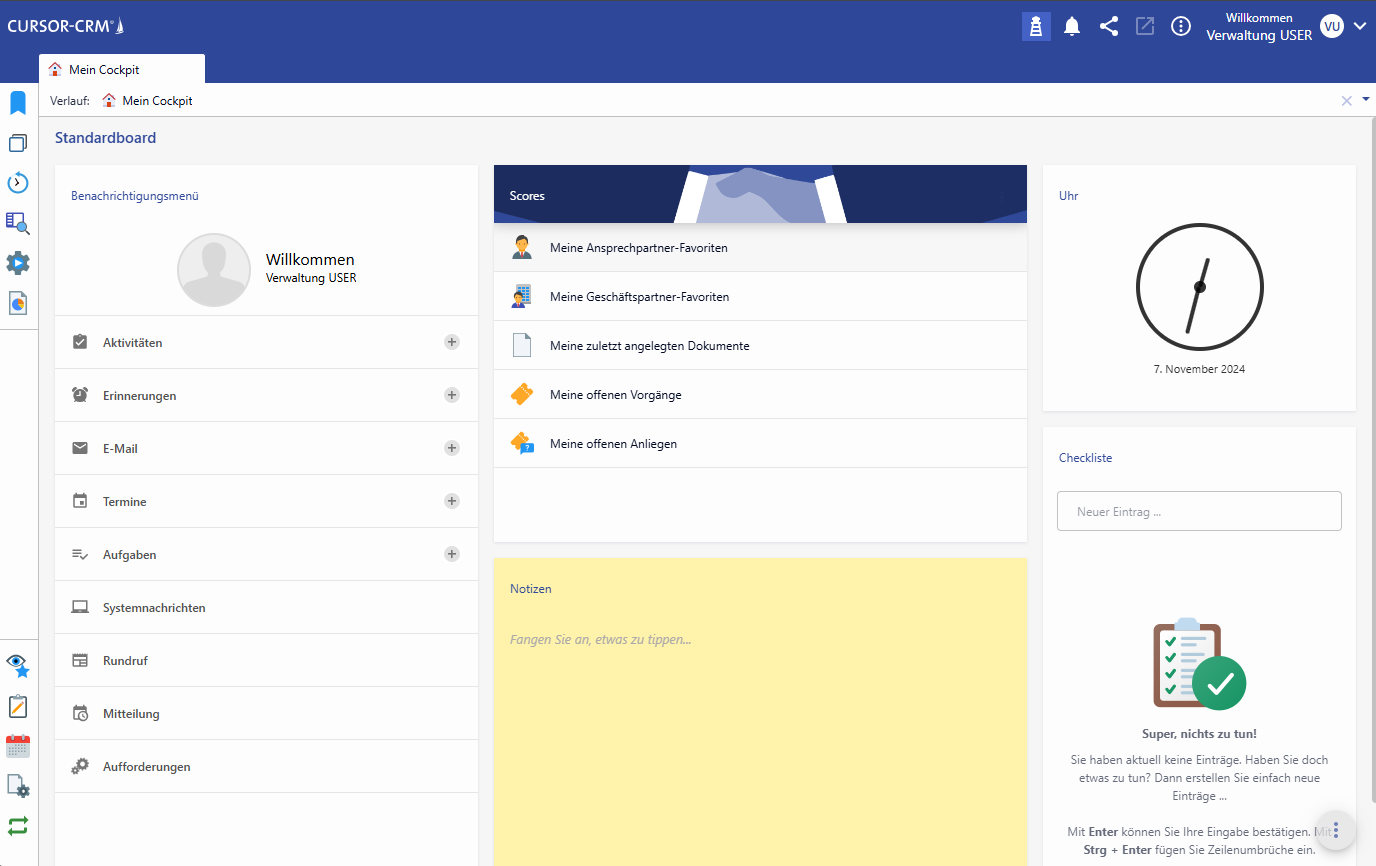The image size is (1376, 866).
Task: Click the eye with star sidebar icon
Action: click(x=18, y=666)
